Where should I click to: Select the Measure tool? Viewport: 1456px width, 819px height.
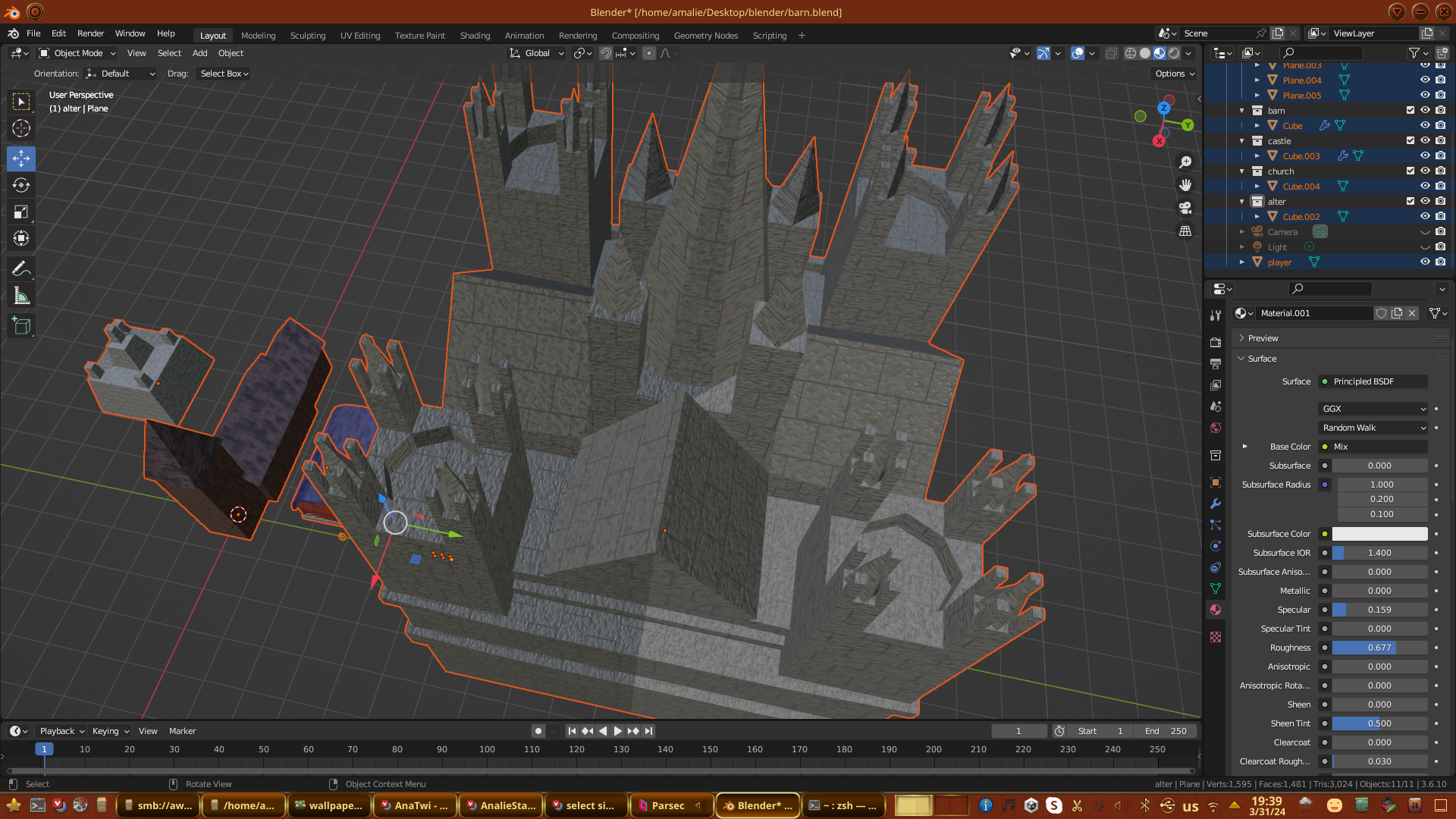pyautogui.click(x=21, y=297)
